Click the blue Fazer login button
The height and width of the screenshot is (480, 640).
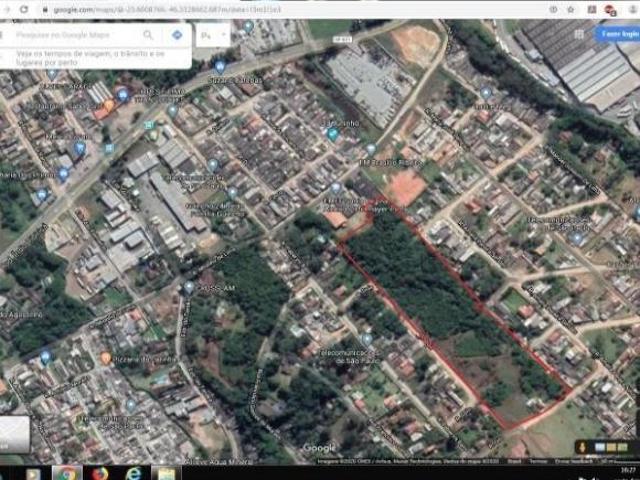point(617,34)
